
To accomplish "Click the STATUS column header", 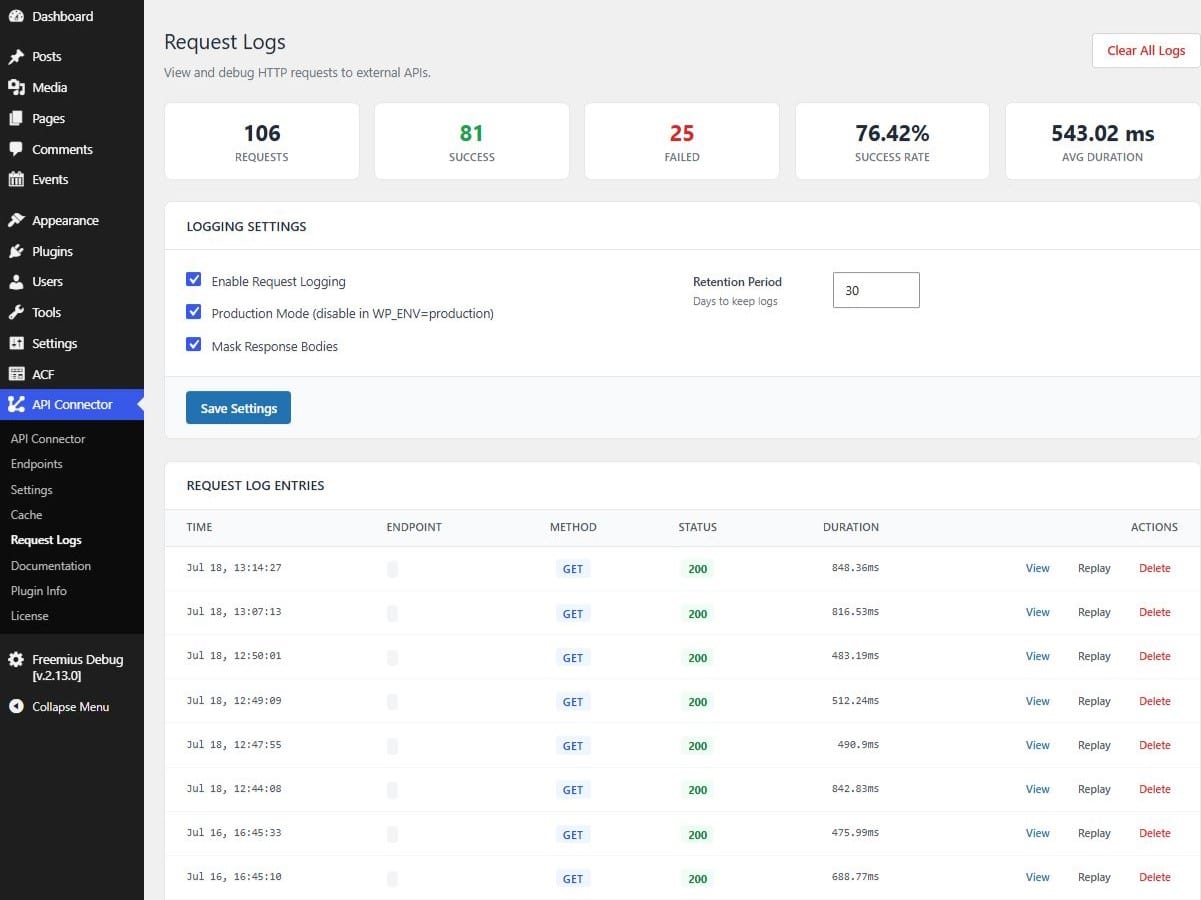I will [697, 527].
